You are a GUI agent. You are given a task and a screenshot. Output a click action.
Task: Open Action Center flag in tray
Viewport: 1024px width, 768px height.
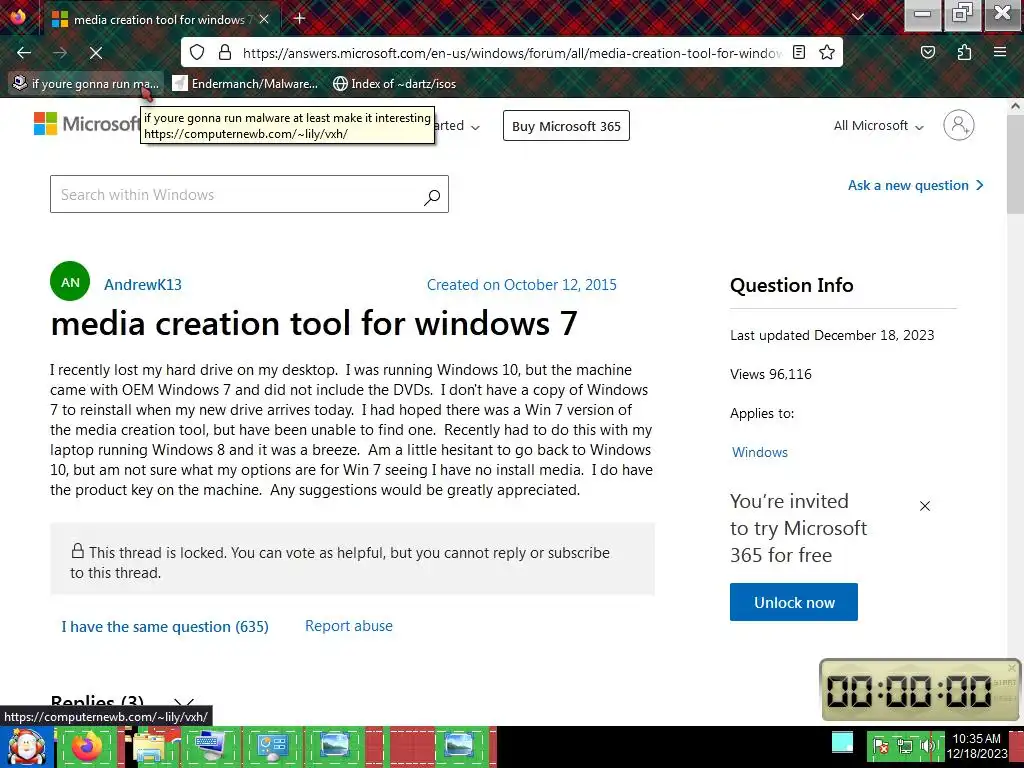coord(880,746)
